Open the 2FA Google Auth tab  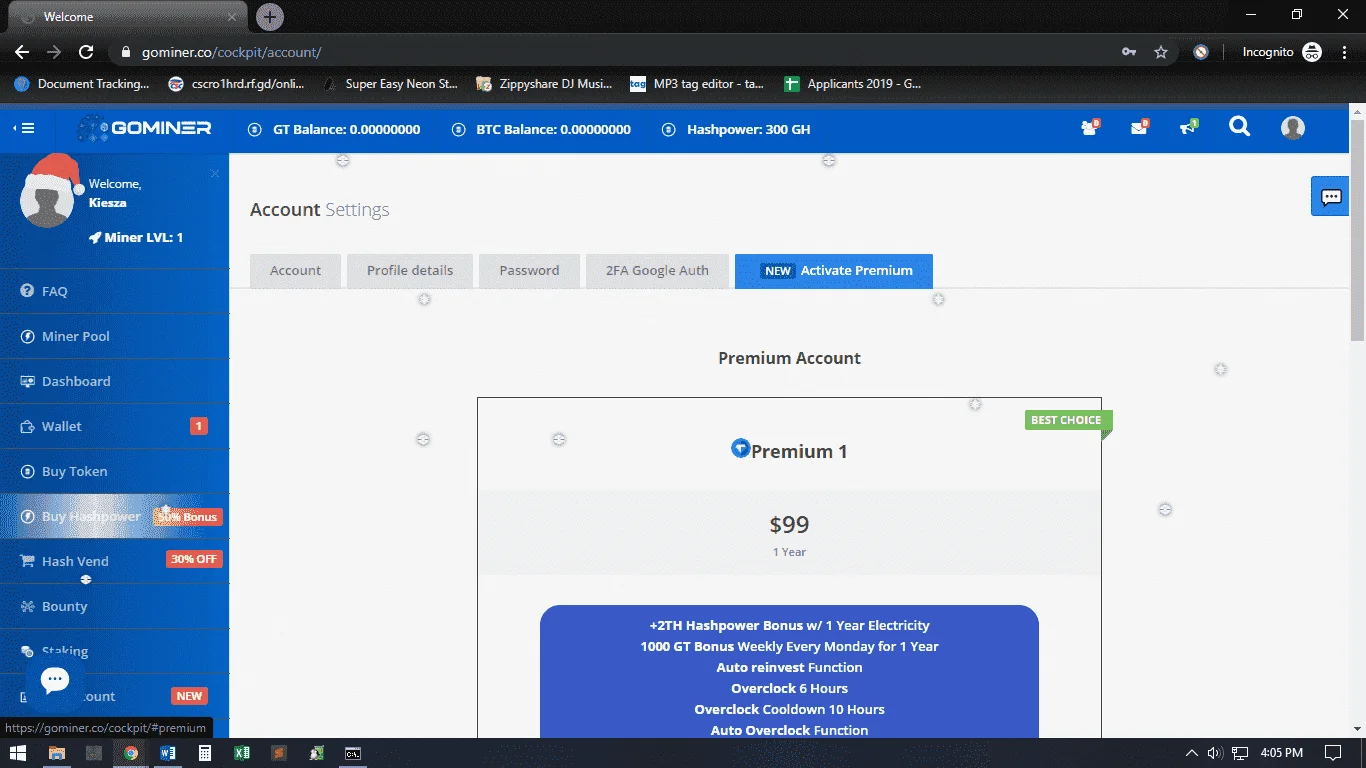point(657,271)
